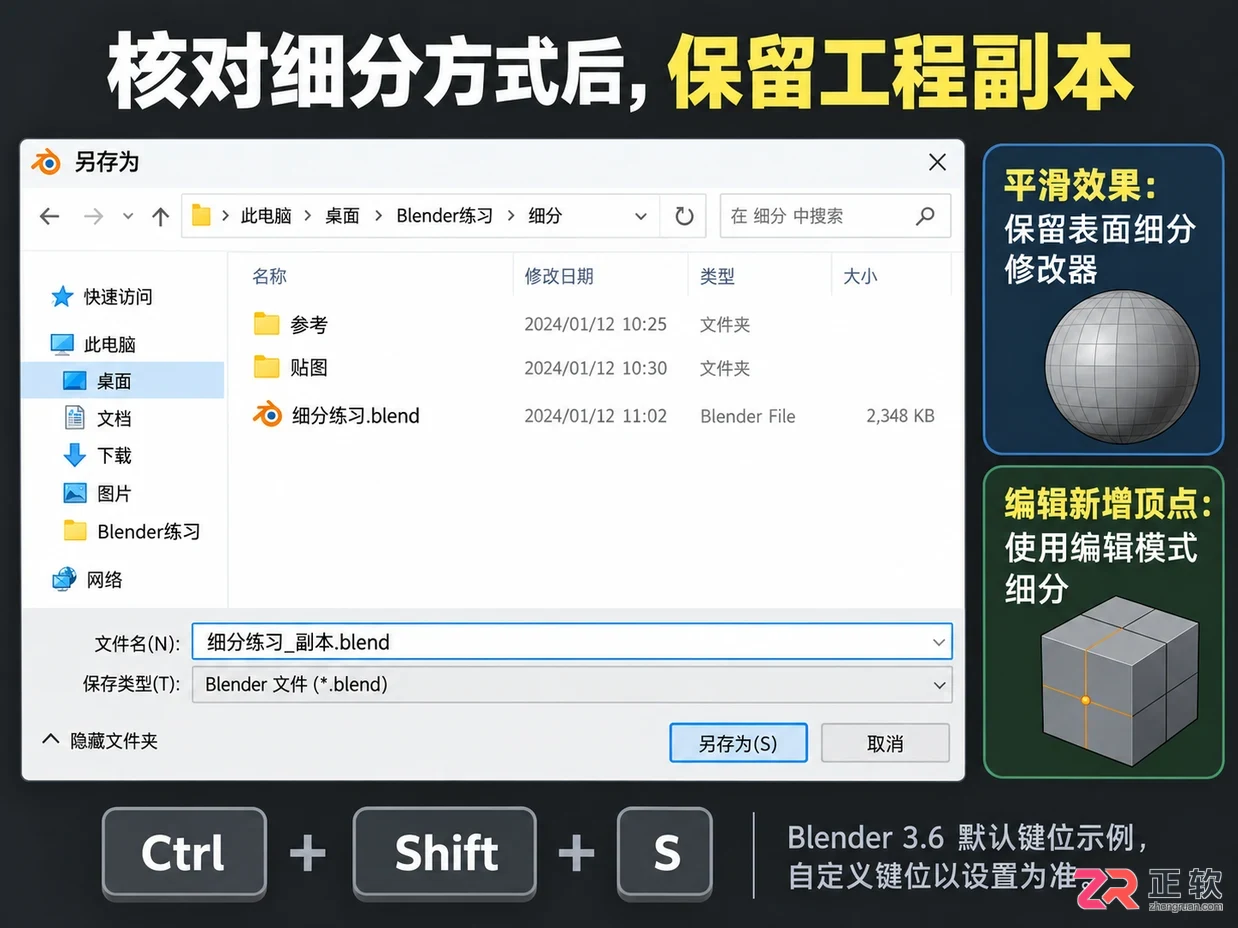This screenshot has width=1238, height=928.
Task: Click the Shift key graphic
Action: (445, 854)
